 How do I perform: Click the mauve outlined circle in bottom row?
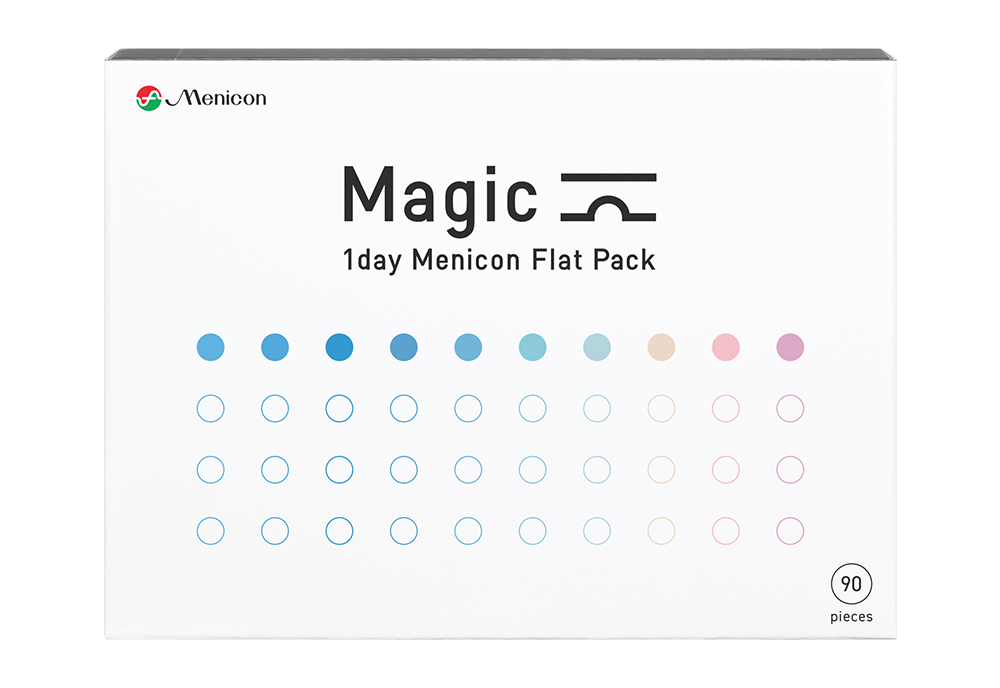[x=790, y=530]
